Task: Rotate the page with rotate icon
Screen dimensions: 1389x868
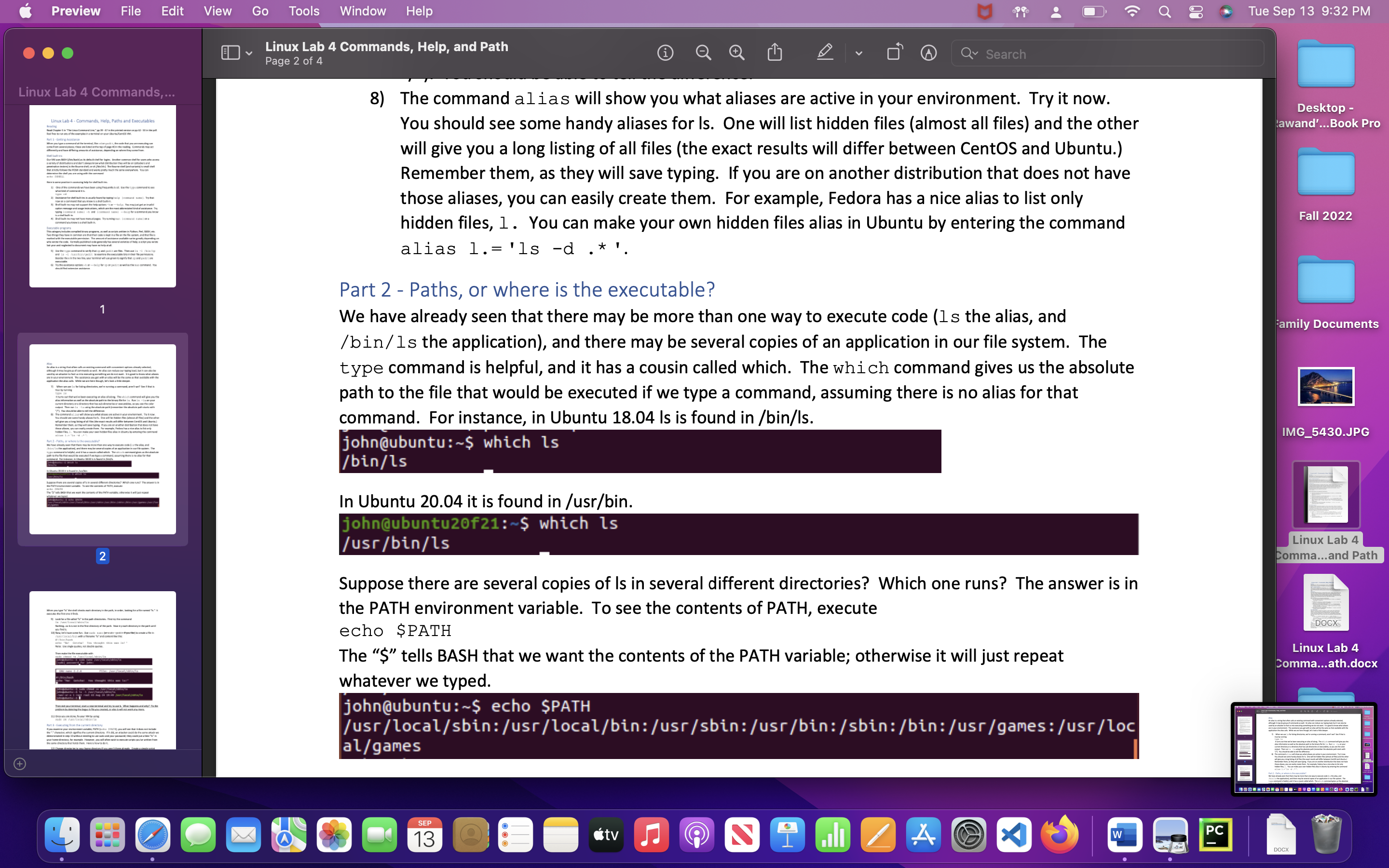Action: 894,52
